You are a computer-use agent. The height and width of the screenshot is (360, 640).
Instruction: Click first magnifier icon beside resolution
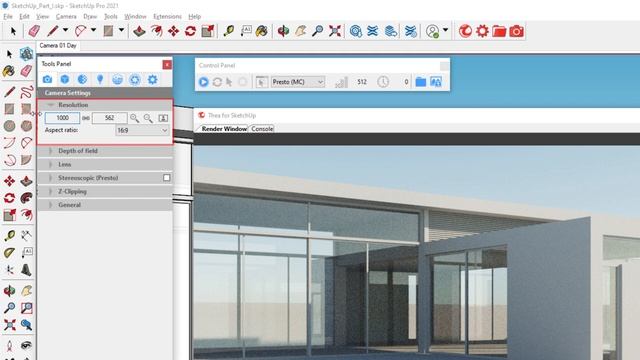[x=134, y=118]
